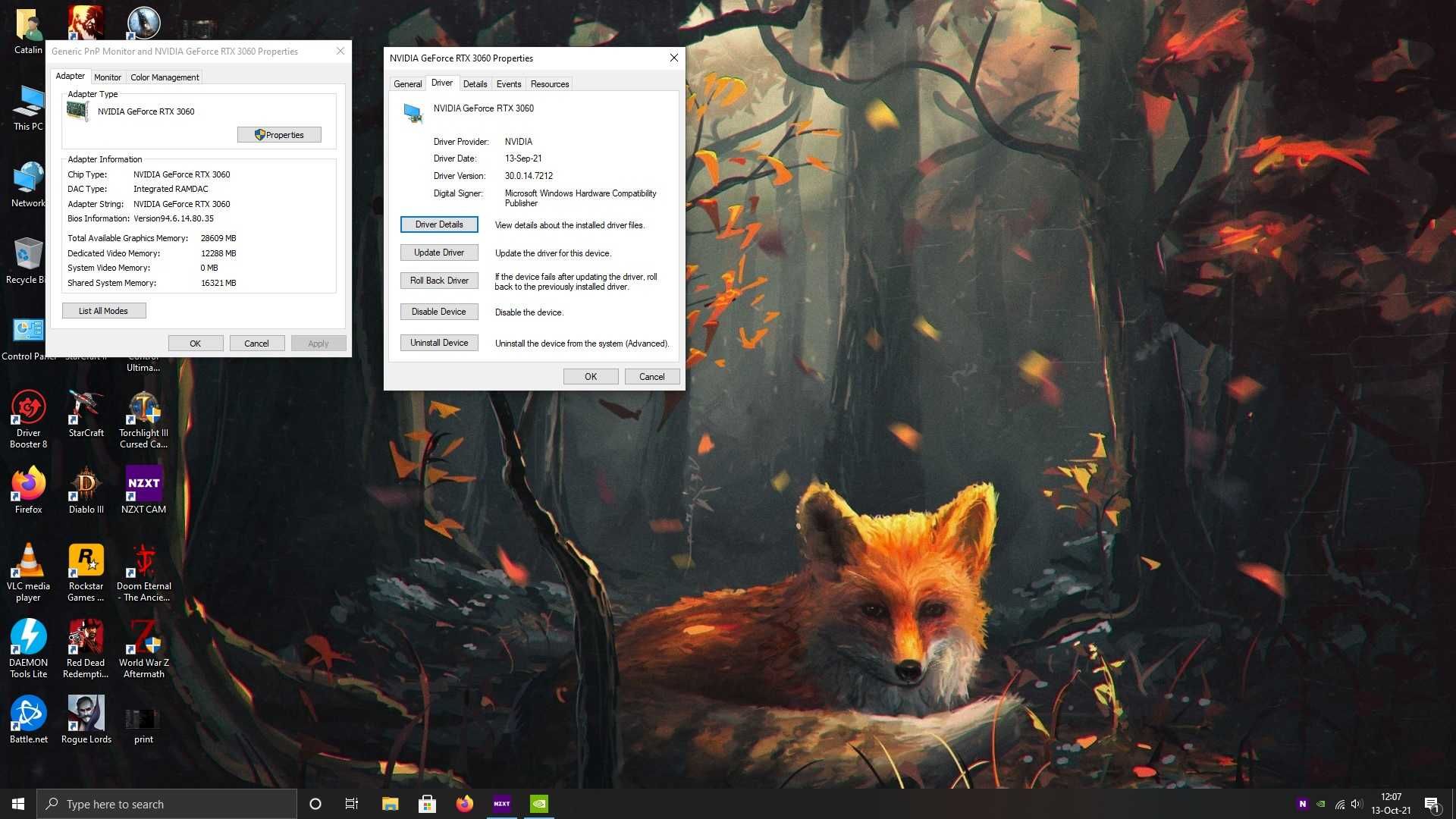Confirm OK in RTX 3060 Properties dialog

click(591, 377)
